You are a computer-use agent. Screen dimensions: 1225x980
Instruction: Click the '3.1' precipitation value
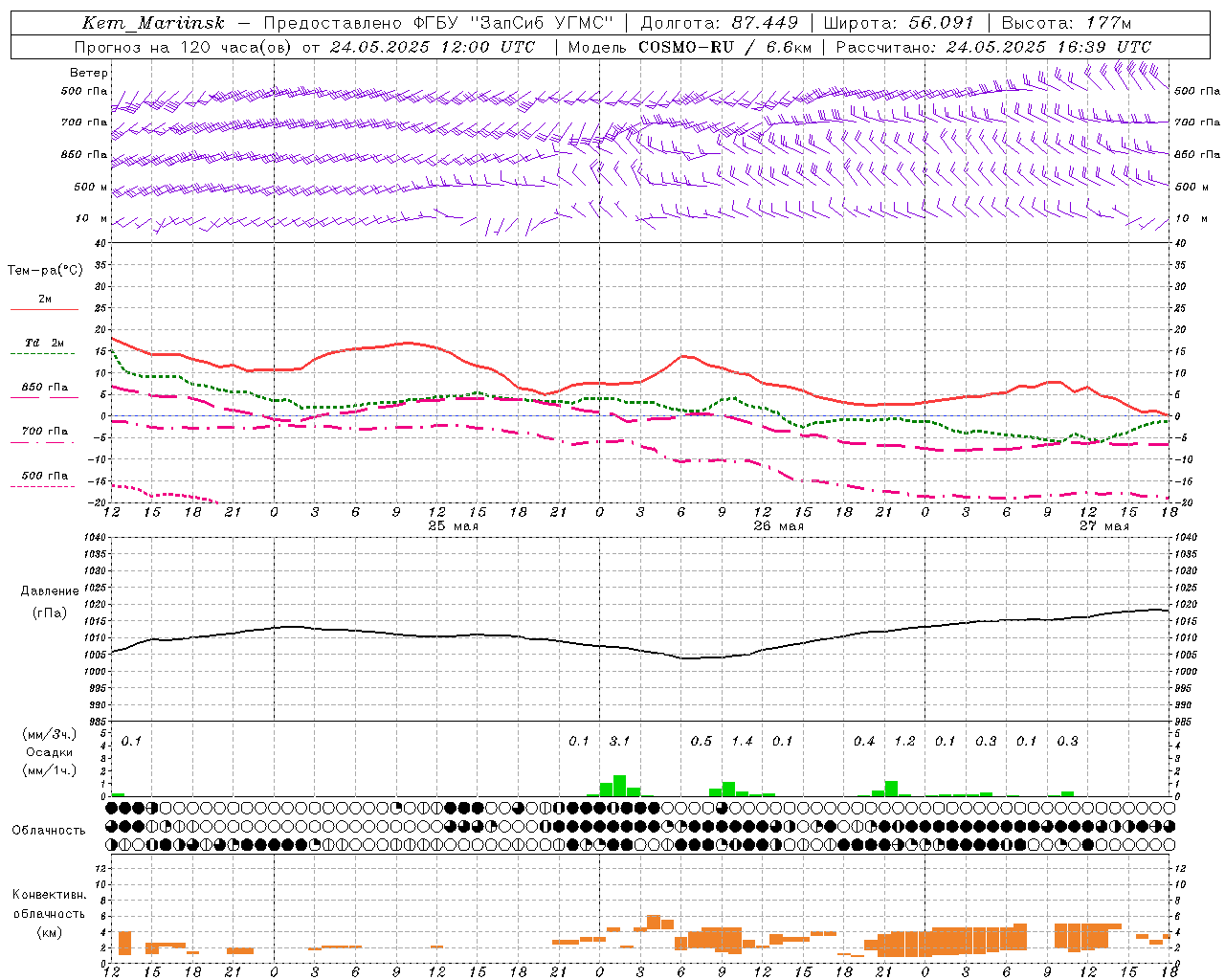tap(619, 741)
